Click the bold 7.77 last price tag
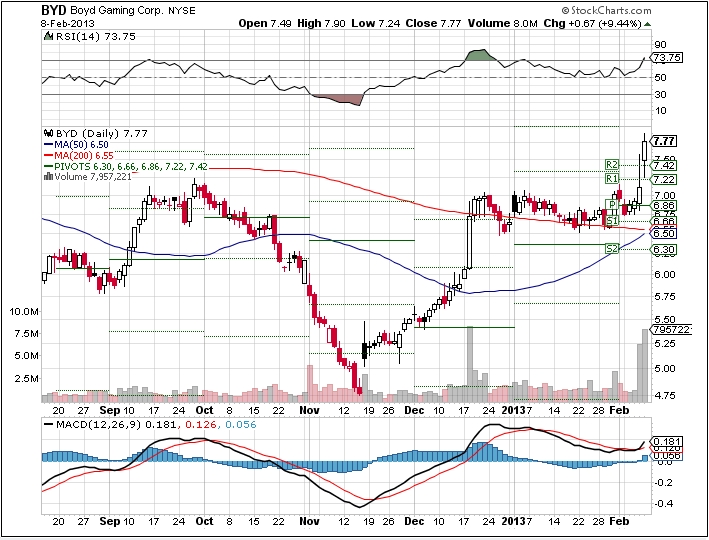The width and height of the screenshot is (709, 540). tap(664, 141)
